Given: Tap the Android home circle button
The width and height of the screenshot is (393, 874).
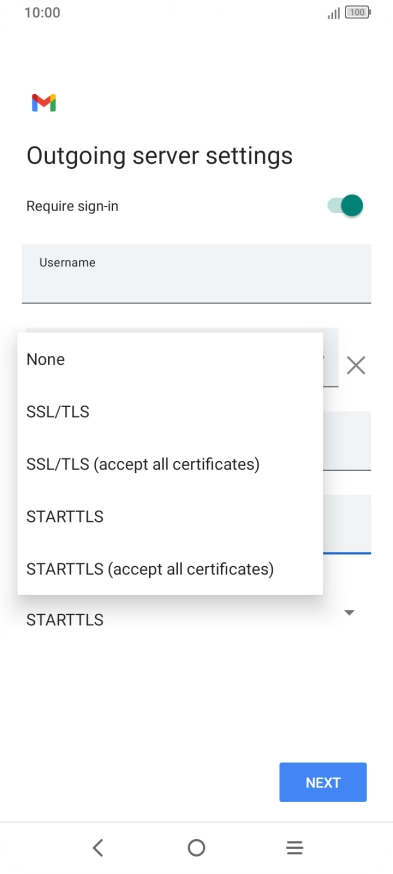Looking at the screenshot, I should coord(196,848).
